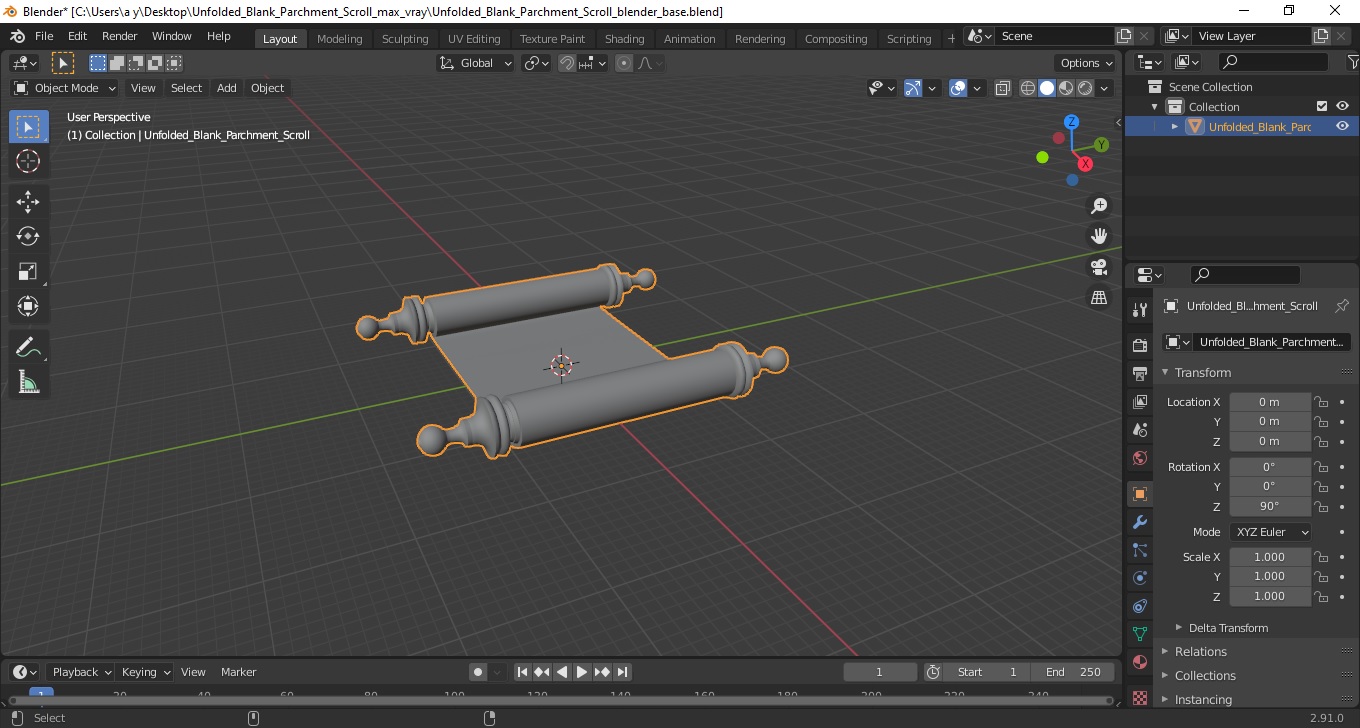The width and height of the screenshot is (1360, 728).
Task: Hide Collection with its eye icon
Action: 1342,106
